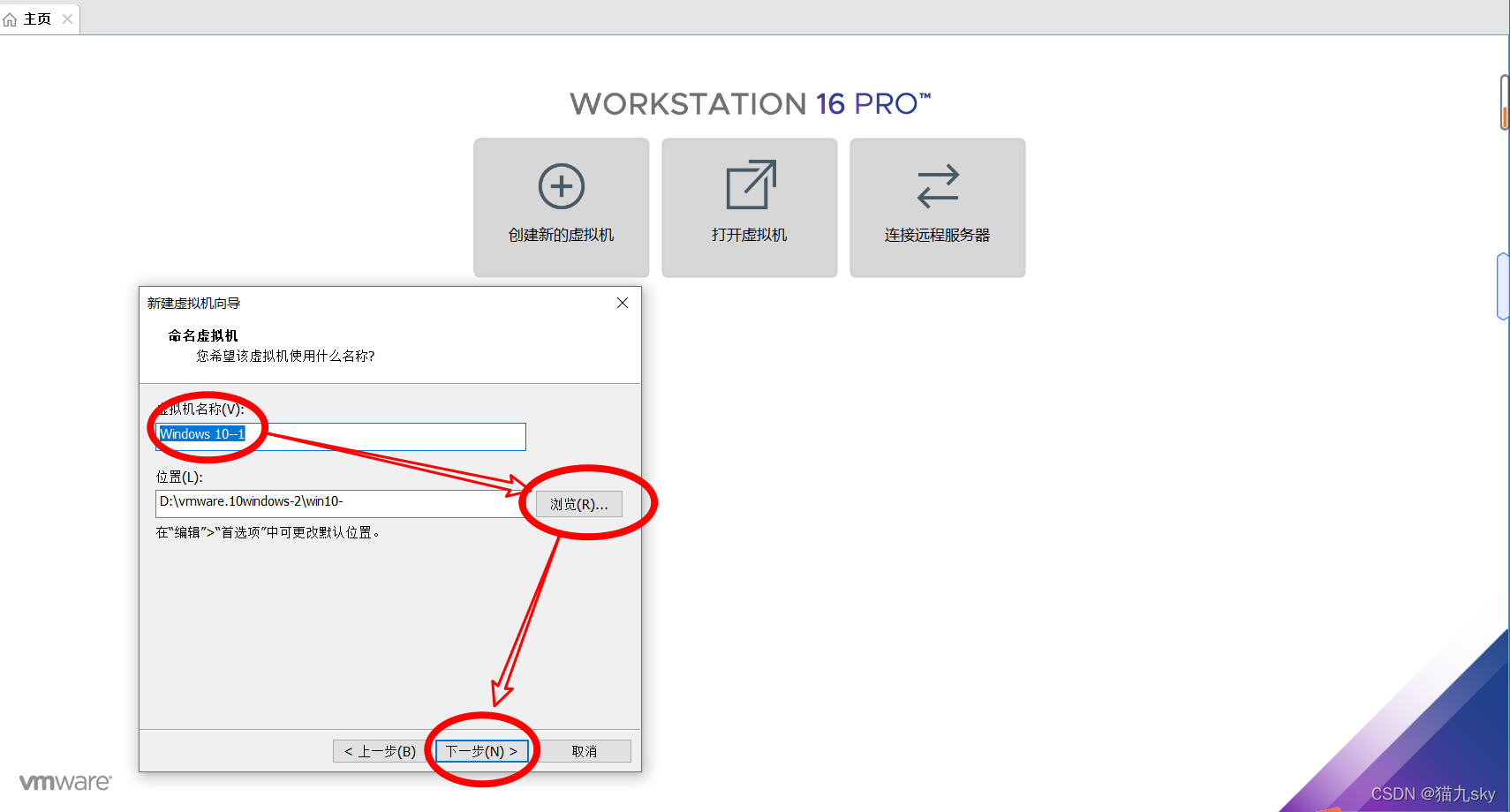Image resolution: width=1510 pixels, height=812 pixels.
Task: Click the vmware logo at bottom left
Action: (x=65, y=782)
